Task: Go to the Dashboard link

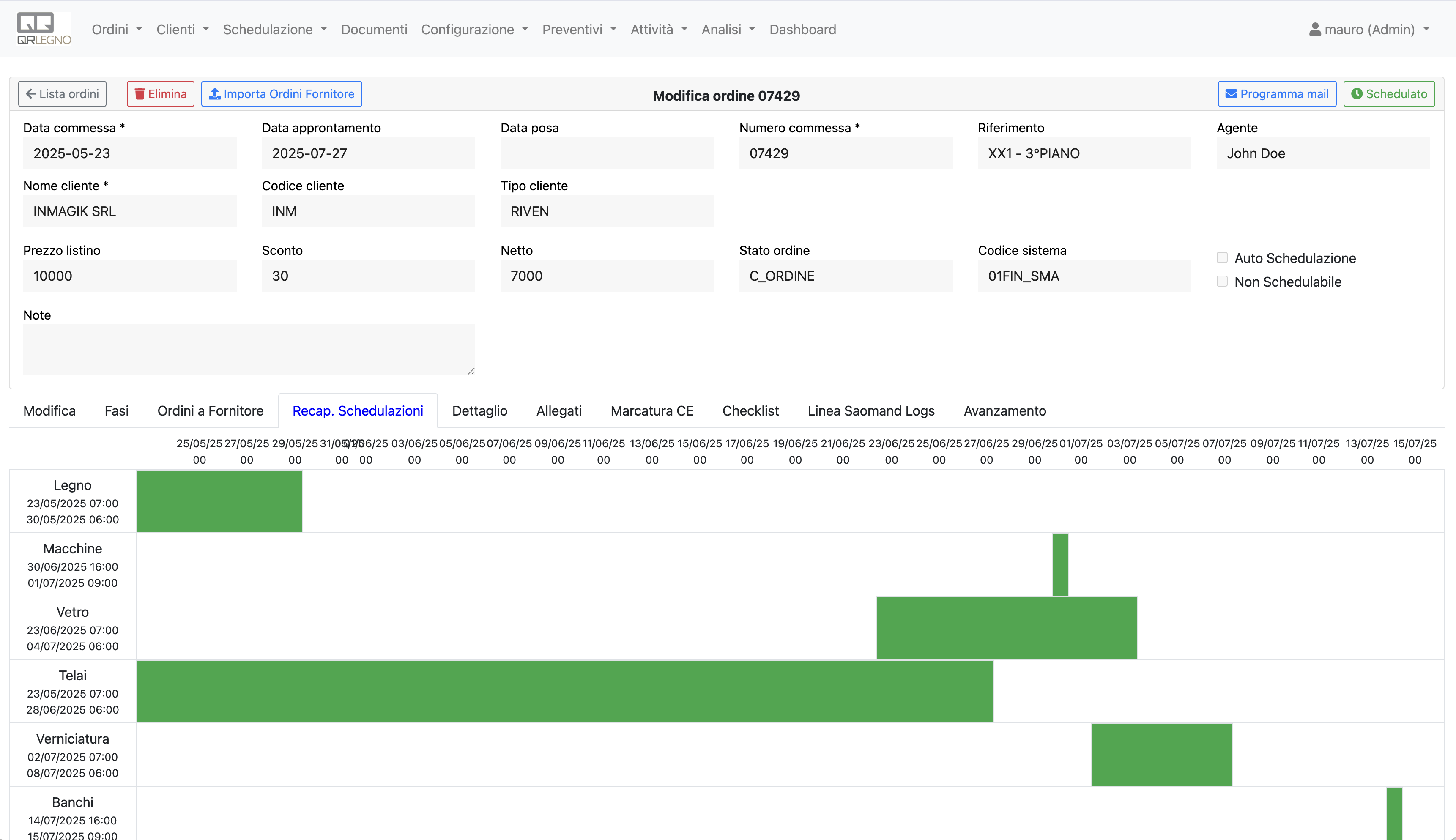Action: tap(802, 30)
